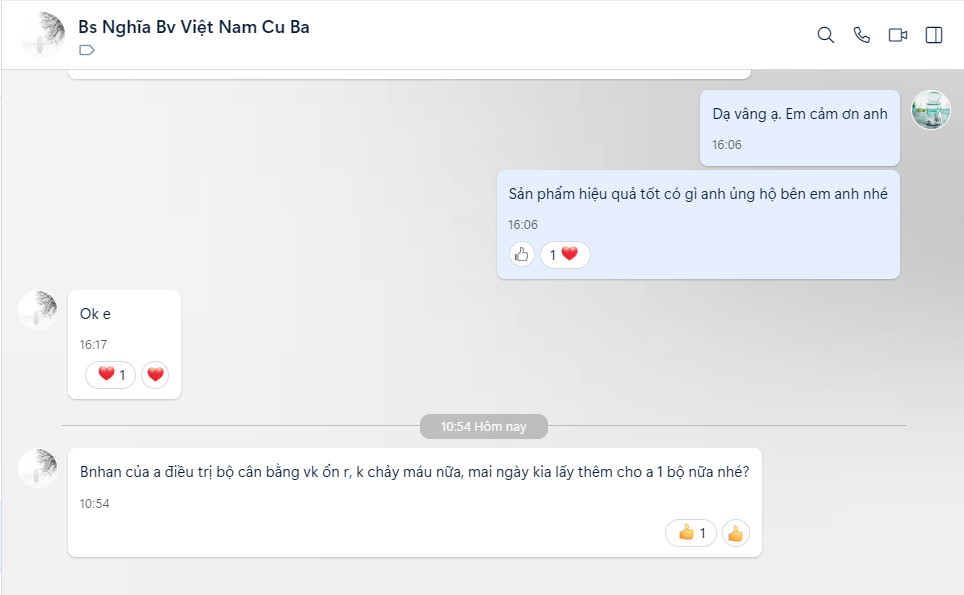Open search in conversation with magnifier icon
This screenshot has height=595, width=964.
pos(825,35)
